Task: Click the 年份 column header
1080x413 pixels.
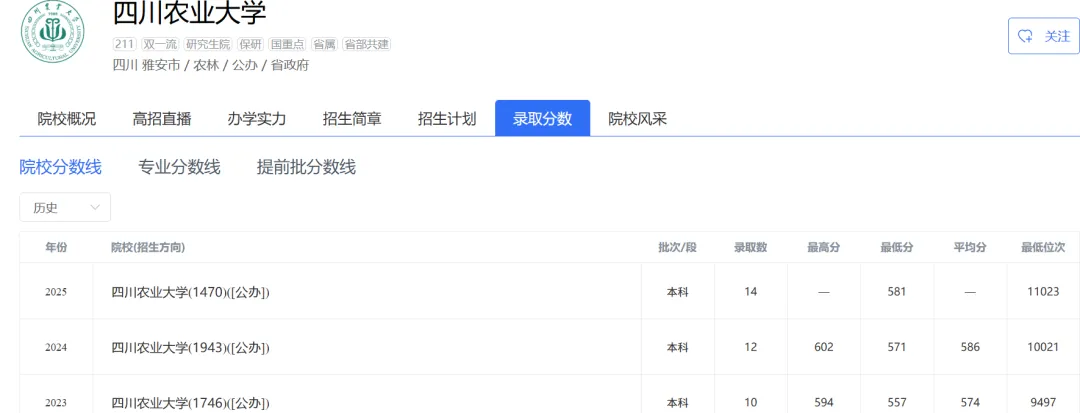Action: [x=56, y=247]
